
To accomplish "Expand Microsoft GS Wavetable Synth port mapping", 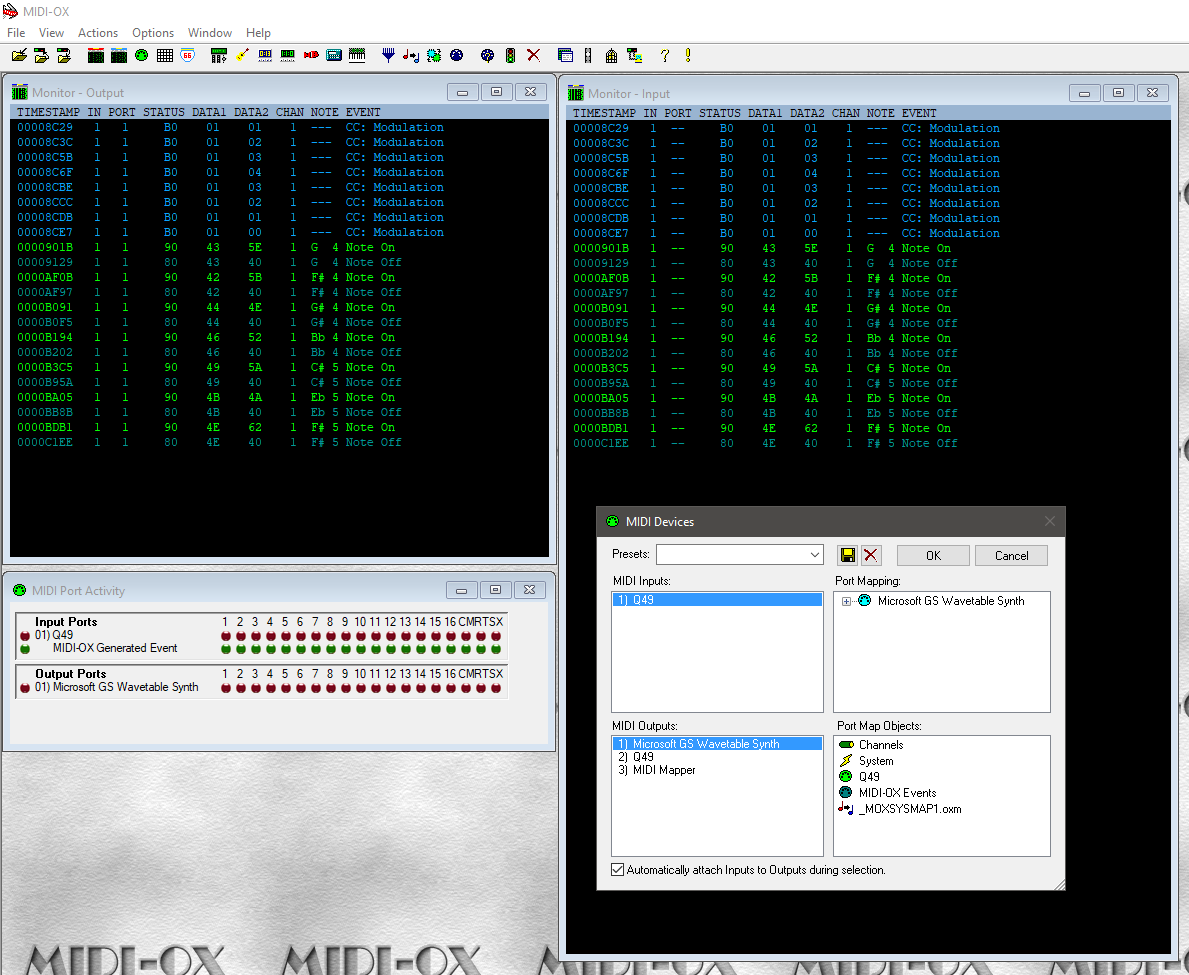I will (x=847, y=601).
